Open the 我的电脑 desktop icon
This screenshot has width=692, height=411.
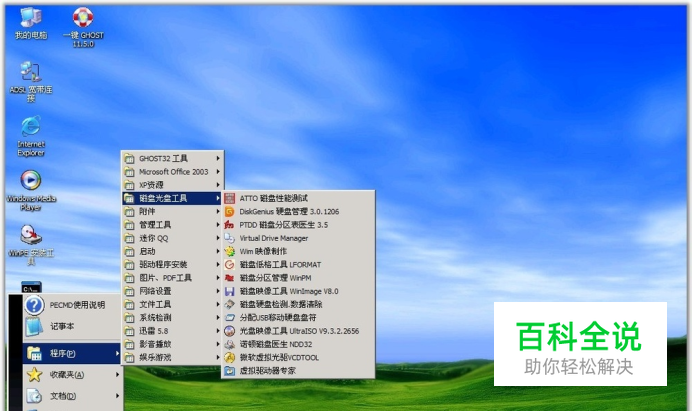[31, 23]
